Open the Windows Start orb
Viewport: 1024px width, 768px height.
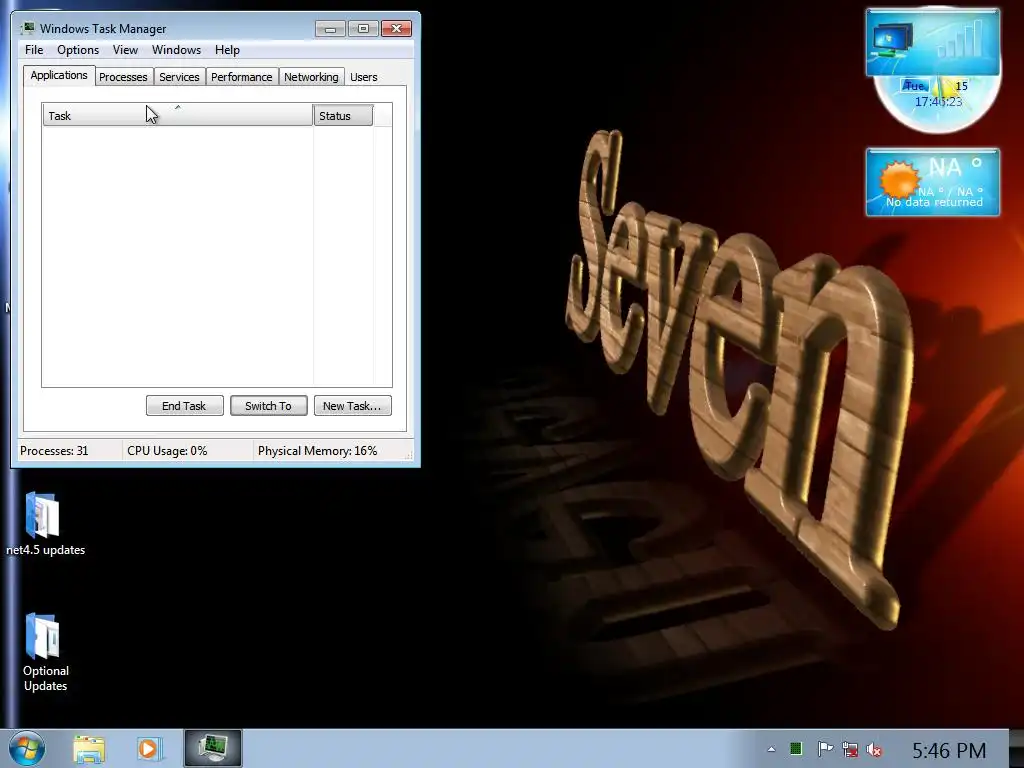[x=27, y=748]
